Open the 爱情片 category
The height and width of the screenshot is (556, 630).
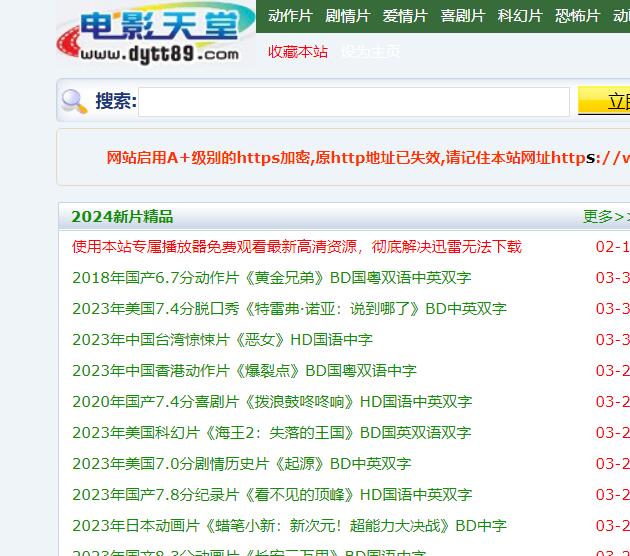405,16
